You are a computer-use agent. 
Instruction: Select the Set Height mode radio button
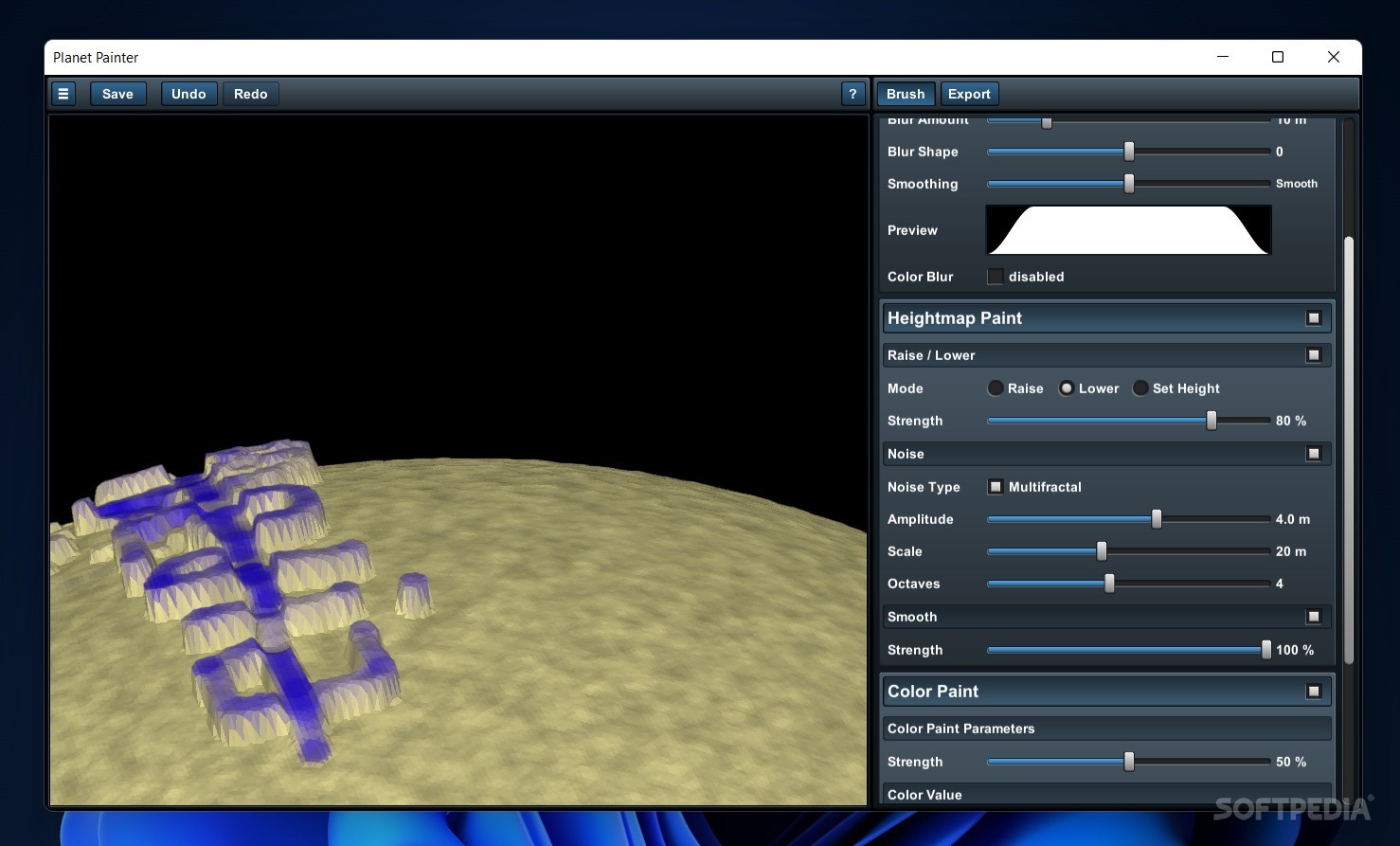(x=1140, y=388)
